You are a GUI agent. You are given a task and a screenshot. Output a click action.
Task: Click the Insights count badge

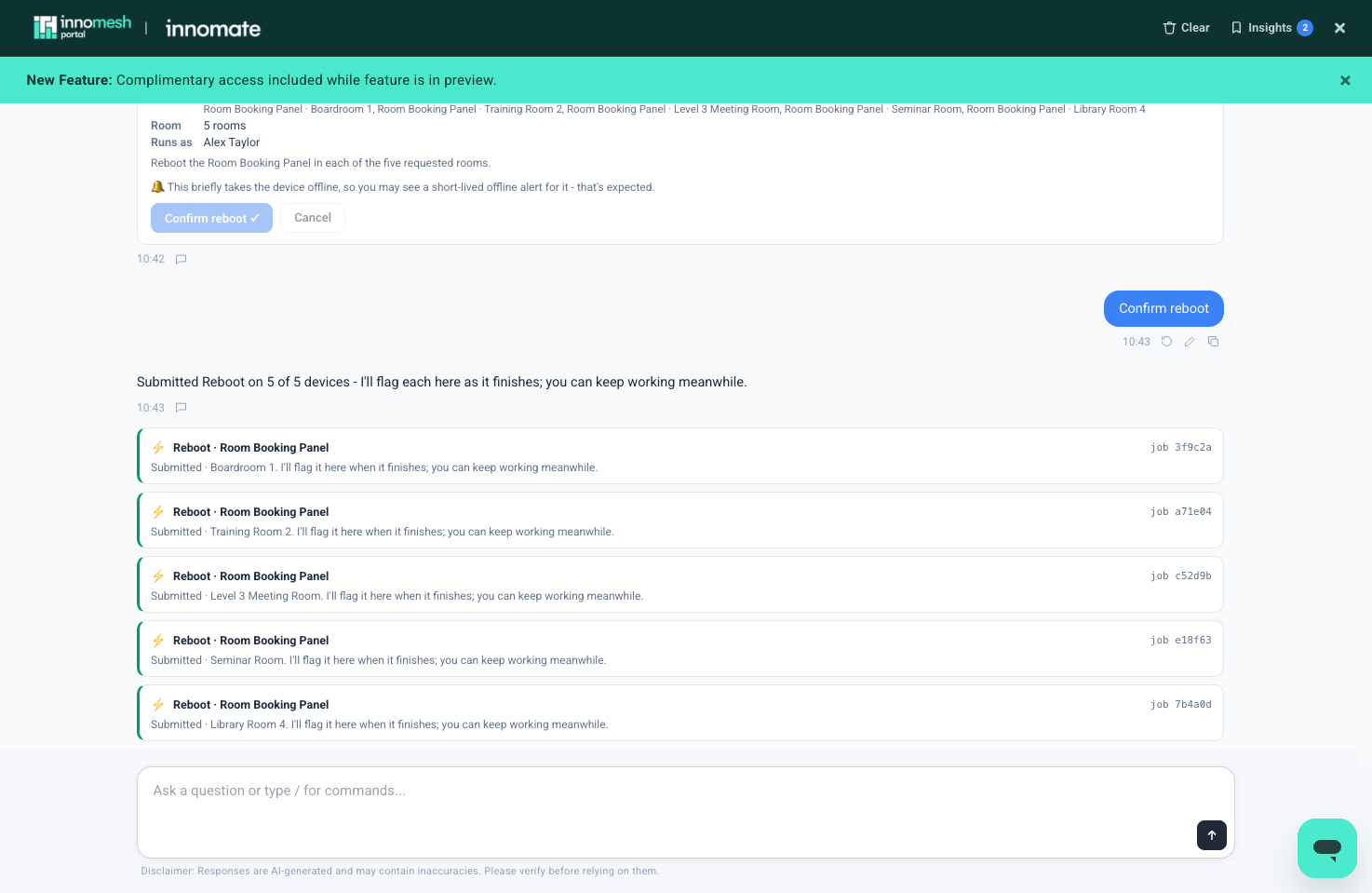click(1305, 28)
